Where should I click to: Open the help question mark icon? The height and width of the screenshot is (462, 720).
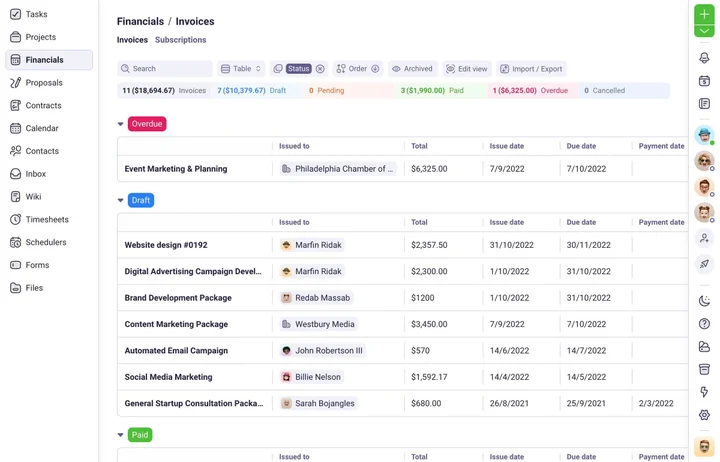(704, 324)
